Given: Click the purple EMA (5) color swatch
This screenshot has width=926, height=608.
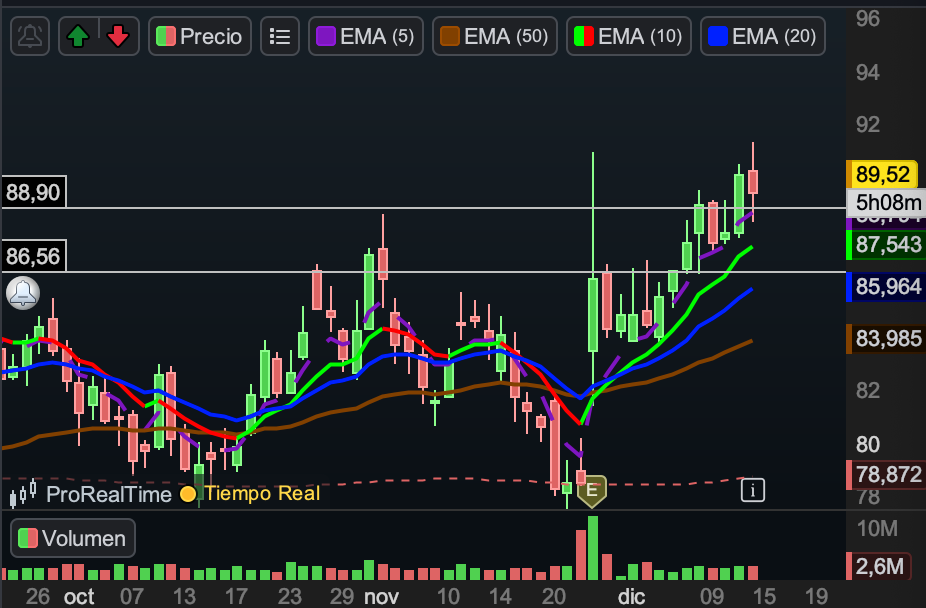Looking at the screenshot, I should pyautogui.click(x=326, y=37).
